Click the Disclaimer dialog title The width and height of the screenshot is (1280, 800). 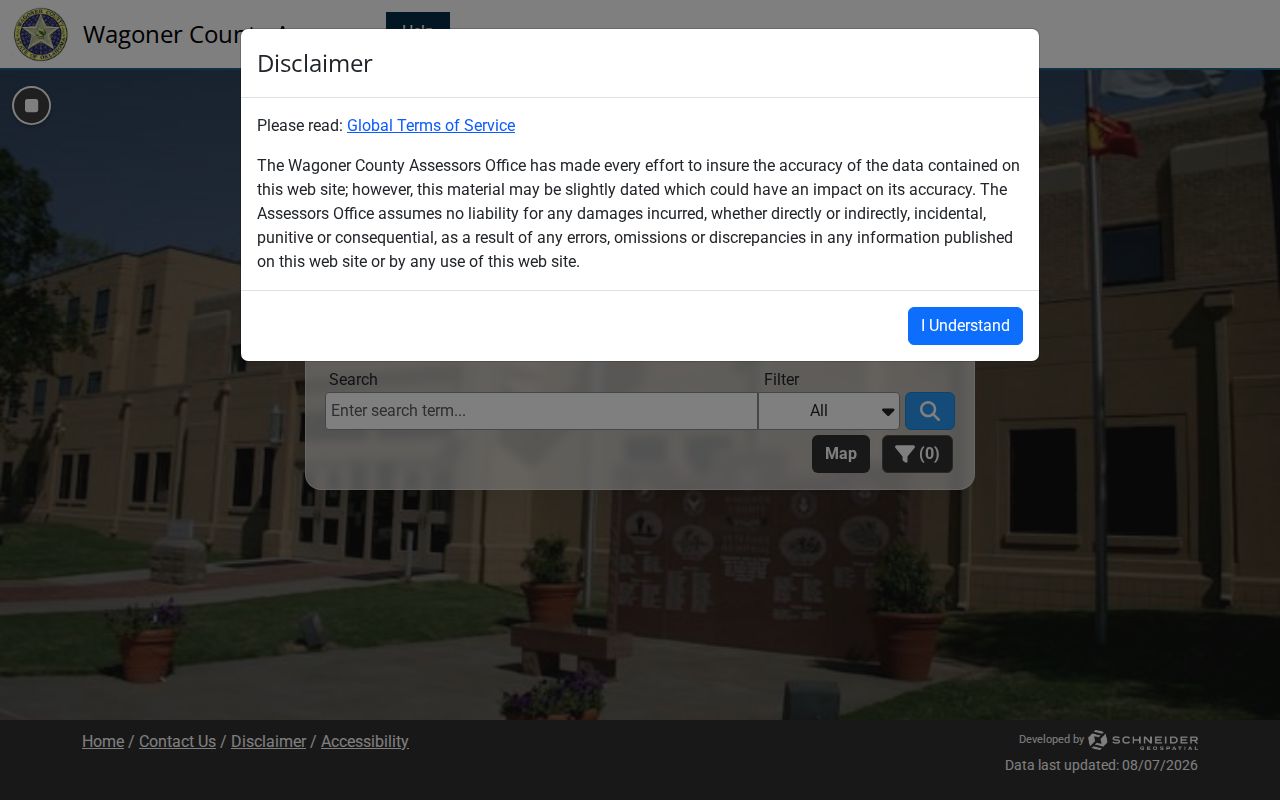tap(315, 63)
